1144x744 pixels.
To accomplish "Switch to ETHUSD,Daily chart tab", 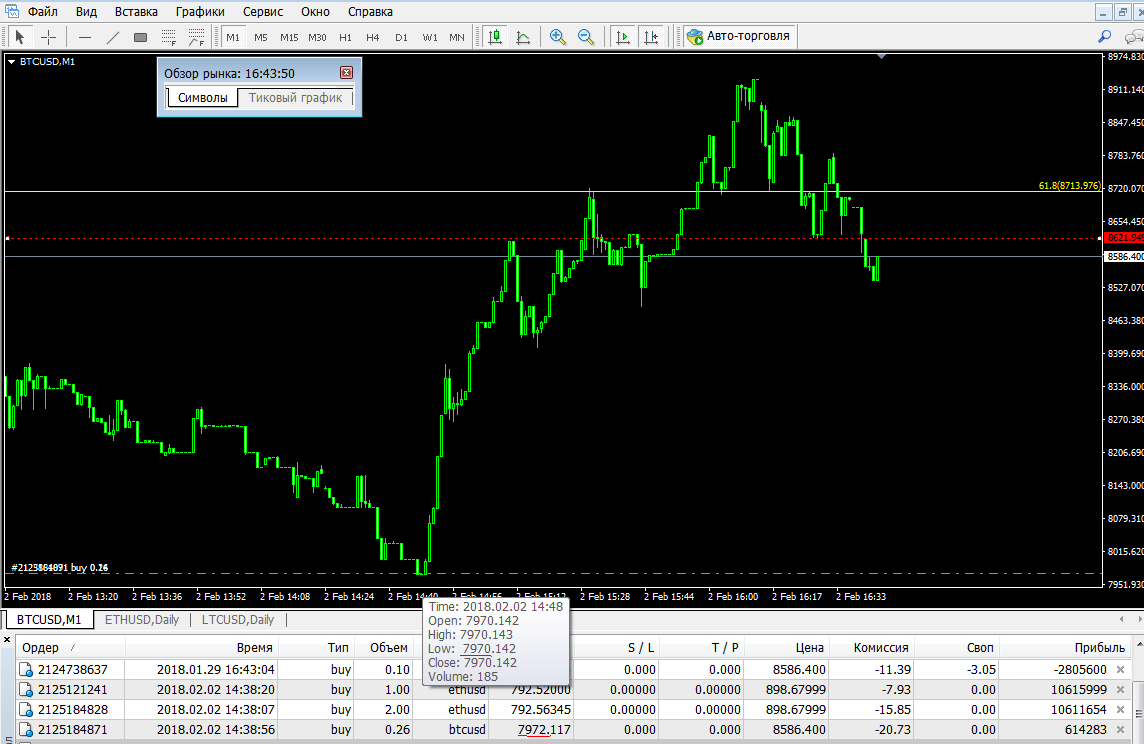I will 142,619.
